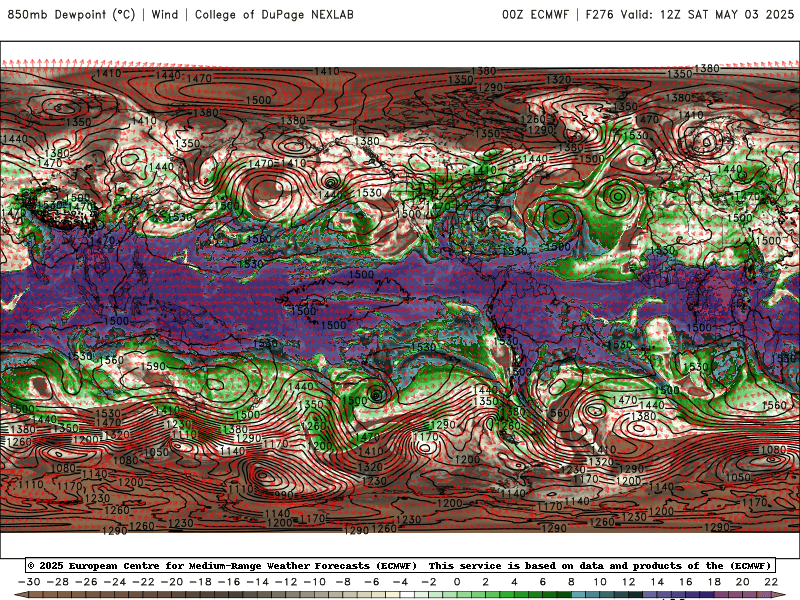The height and width of the screenshot is (600, 800).
Task: Click the '1590' contour label on map
Action: click(153, 366)
